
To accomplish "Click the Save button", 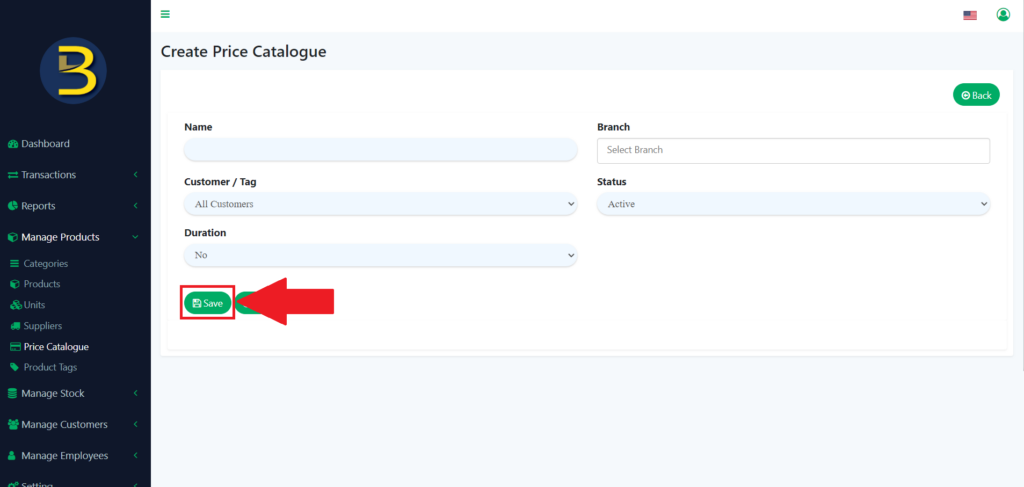I will click(x=207, y=303).
